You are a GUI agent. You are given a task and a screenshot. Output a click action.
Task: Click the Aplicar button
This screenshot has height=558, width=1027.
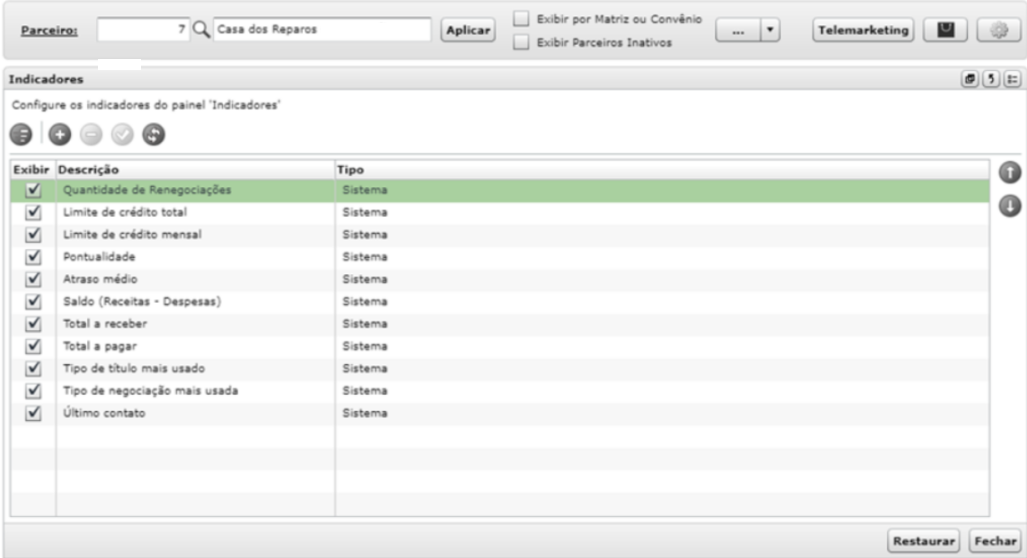(468, 30)
